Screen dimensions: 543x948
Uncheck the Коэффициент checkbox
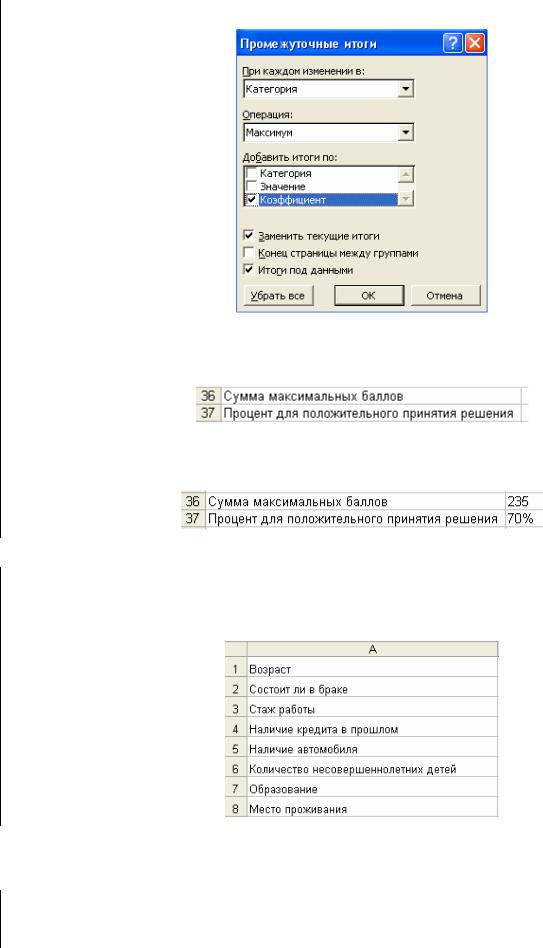[252, 200]
